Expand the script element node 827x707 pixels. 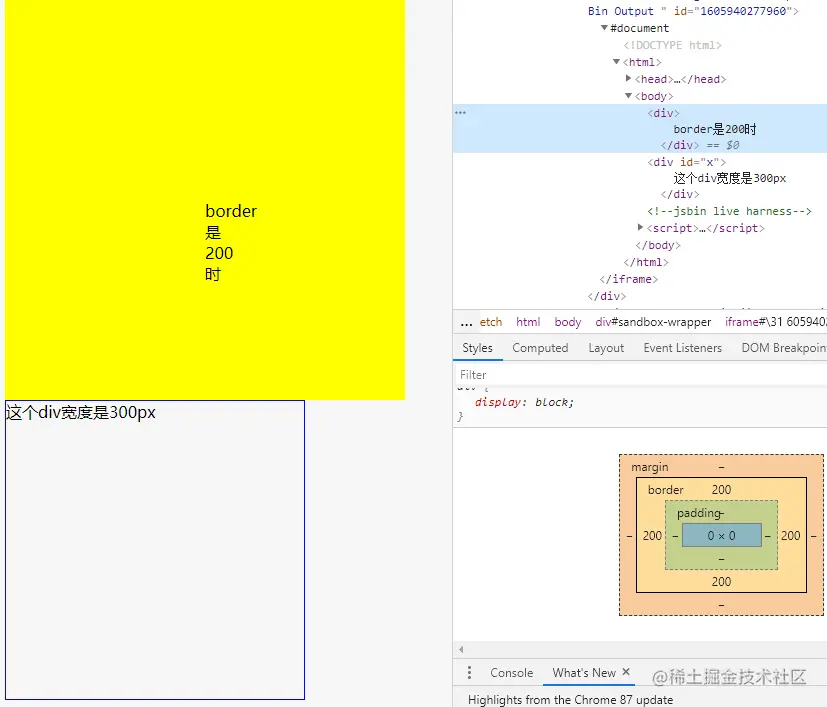[640, 227]
